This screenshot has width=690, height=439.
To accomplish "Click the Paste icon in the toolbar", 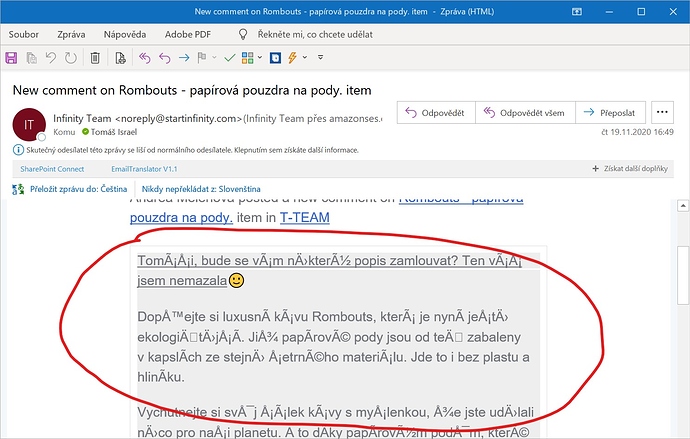I will (x=31, y=58).
